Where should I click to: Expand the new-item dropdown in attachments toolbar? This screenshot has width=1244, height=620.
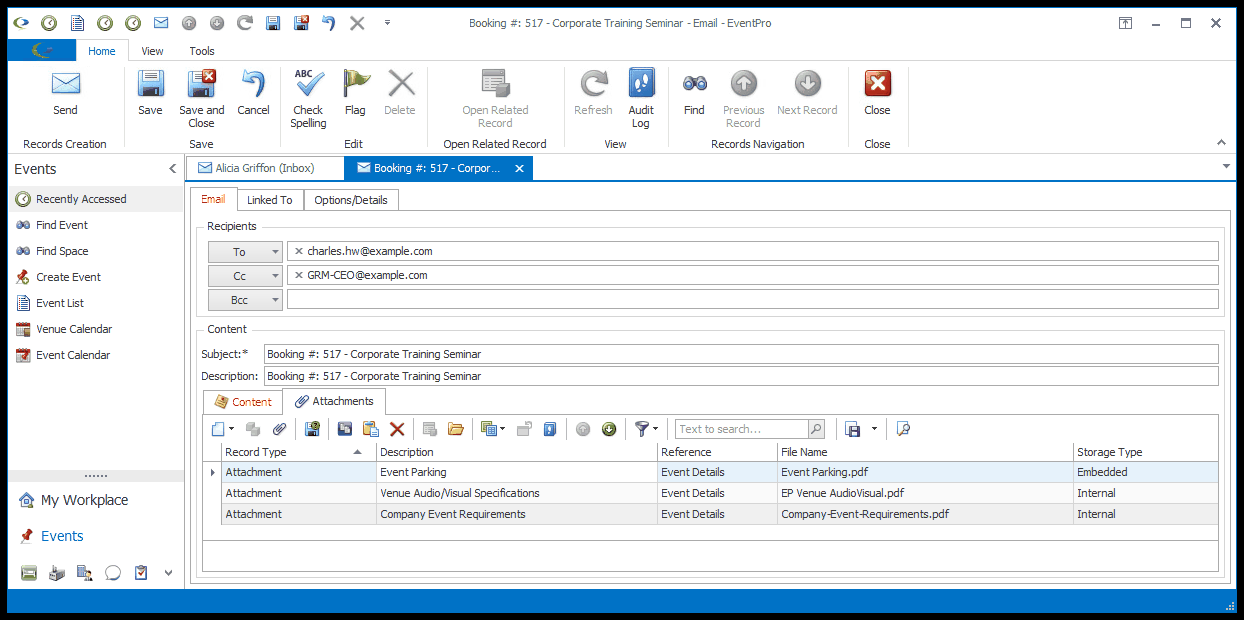pos(232,429)
